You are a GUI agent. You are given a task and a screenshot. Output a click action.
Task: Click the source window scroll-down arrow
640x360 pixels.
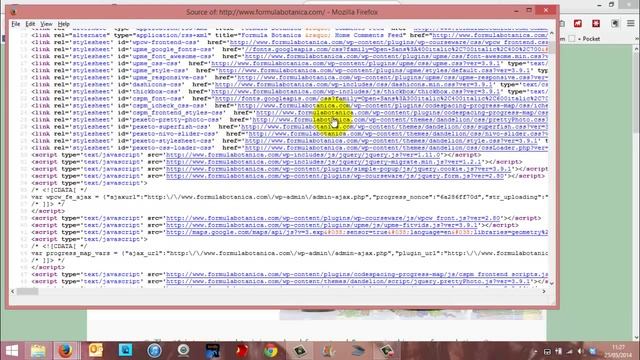click(x=552, y=283)
